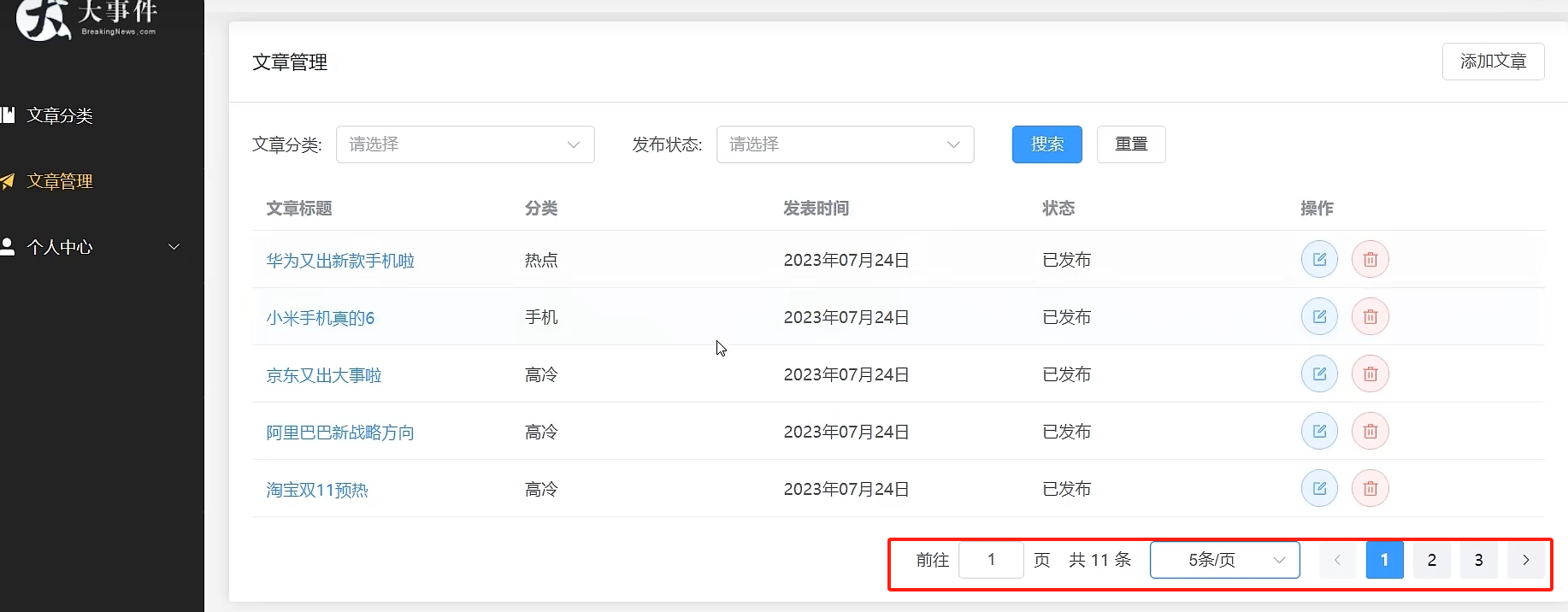The width and height of the screenshot is (1568, 612).
Task: Edit the article 京东又出大事啦
Action: pyautogui.click(x=1319, y=374)
